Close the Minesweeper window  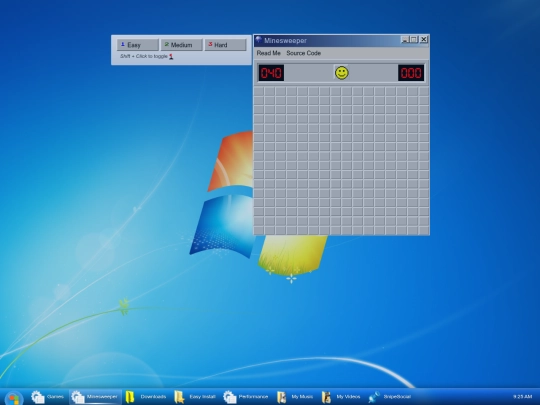(424, 40)
